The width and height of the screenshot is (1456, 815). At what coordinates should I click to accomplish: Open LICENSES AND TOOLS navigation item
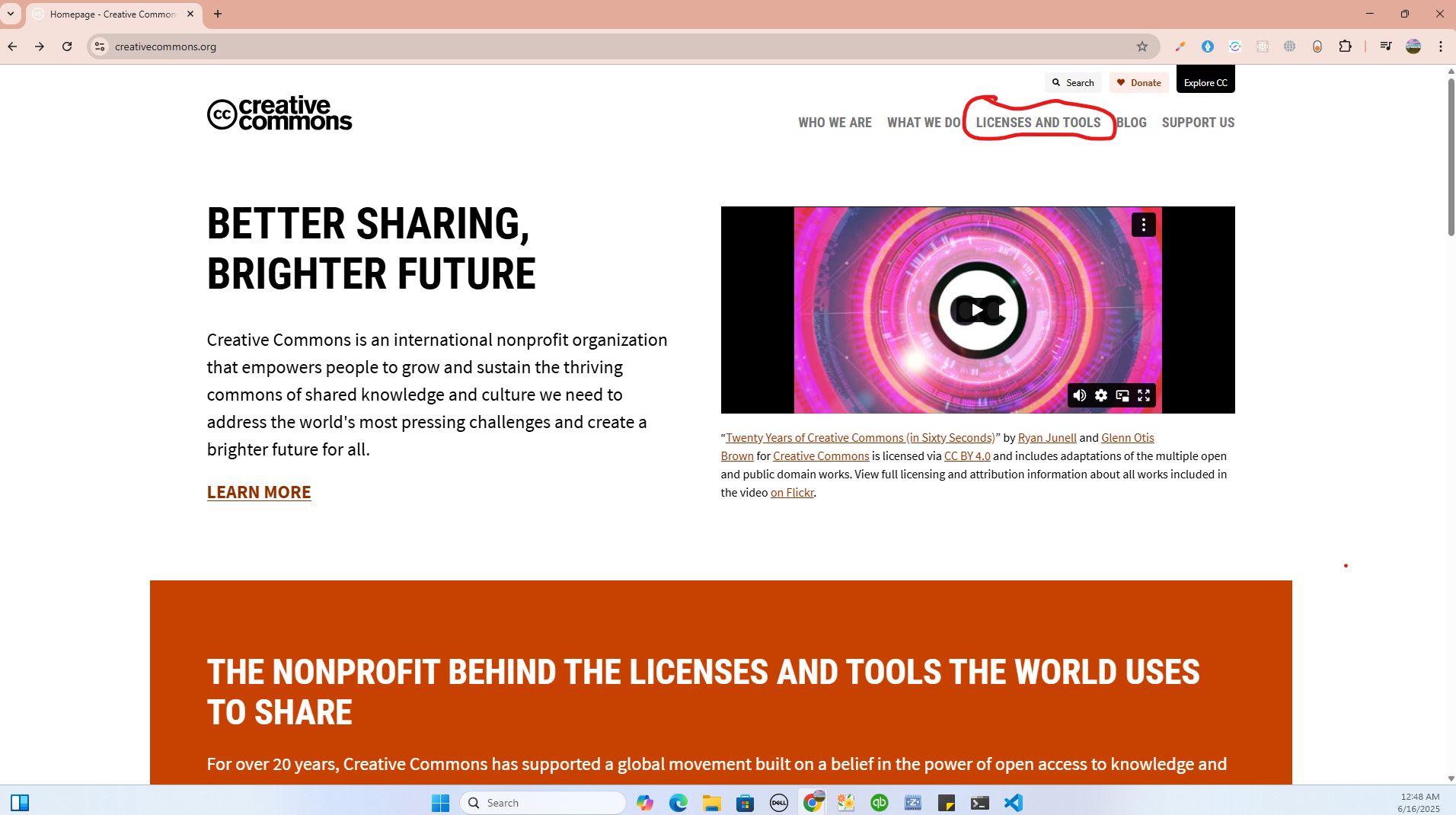click(1039, 123)
